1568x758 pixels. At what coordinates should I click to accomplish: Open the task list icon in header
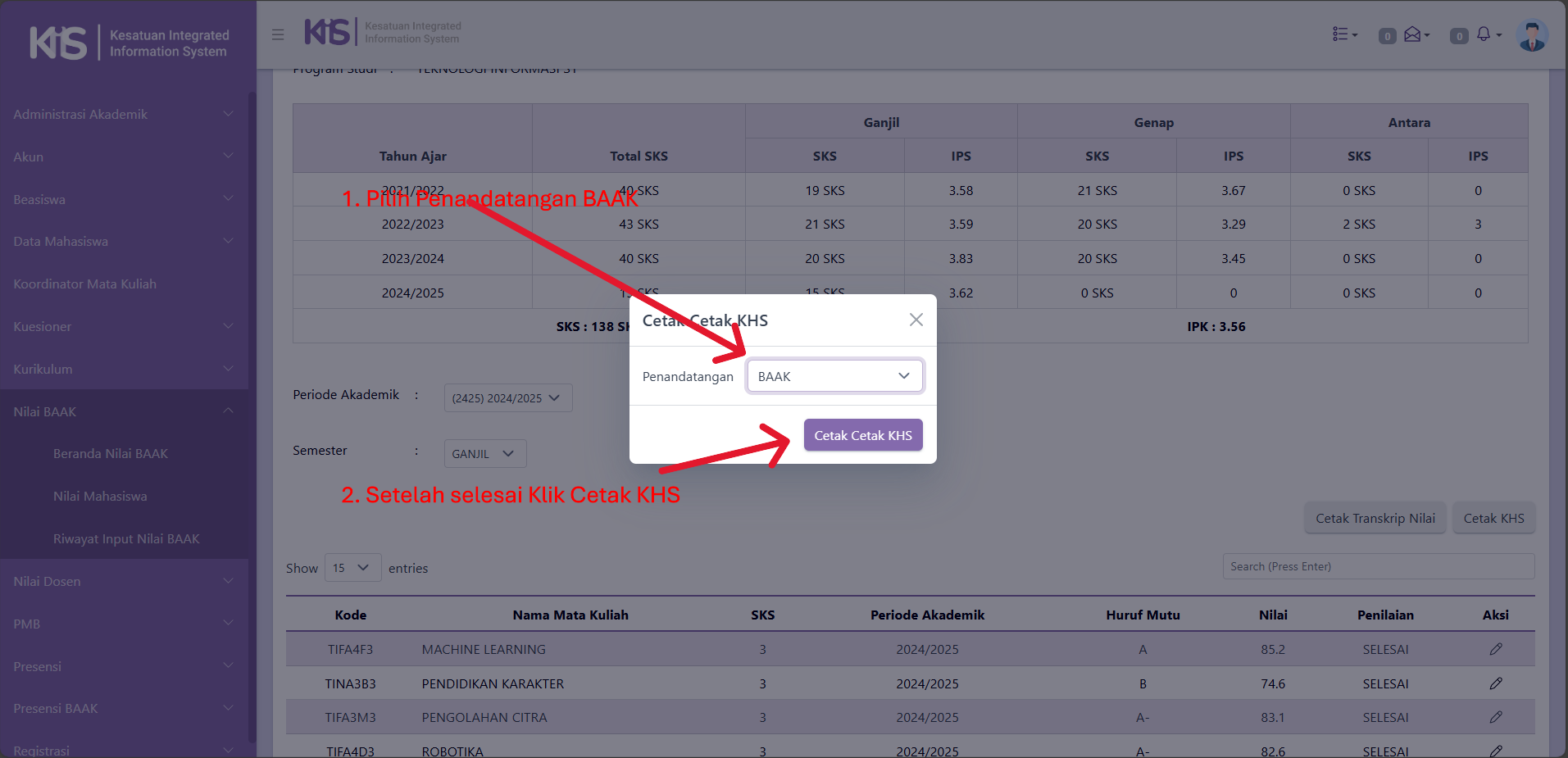click(x=1343, y=34)
